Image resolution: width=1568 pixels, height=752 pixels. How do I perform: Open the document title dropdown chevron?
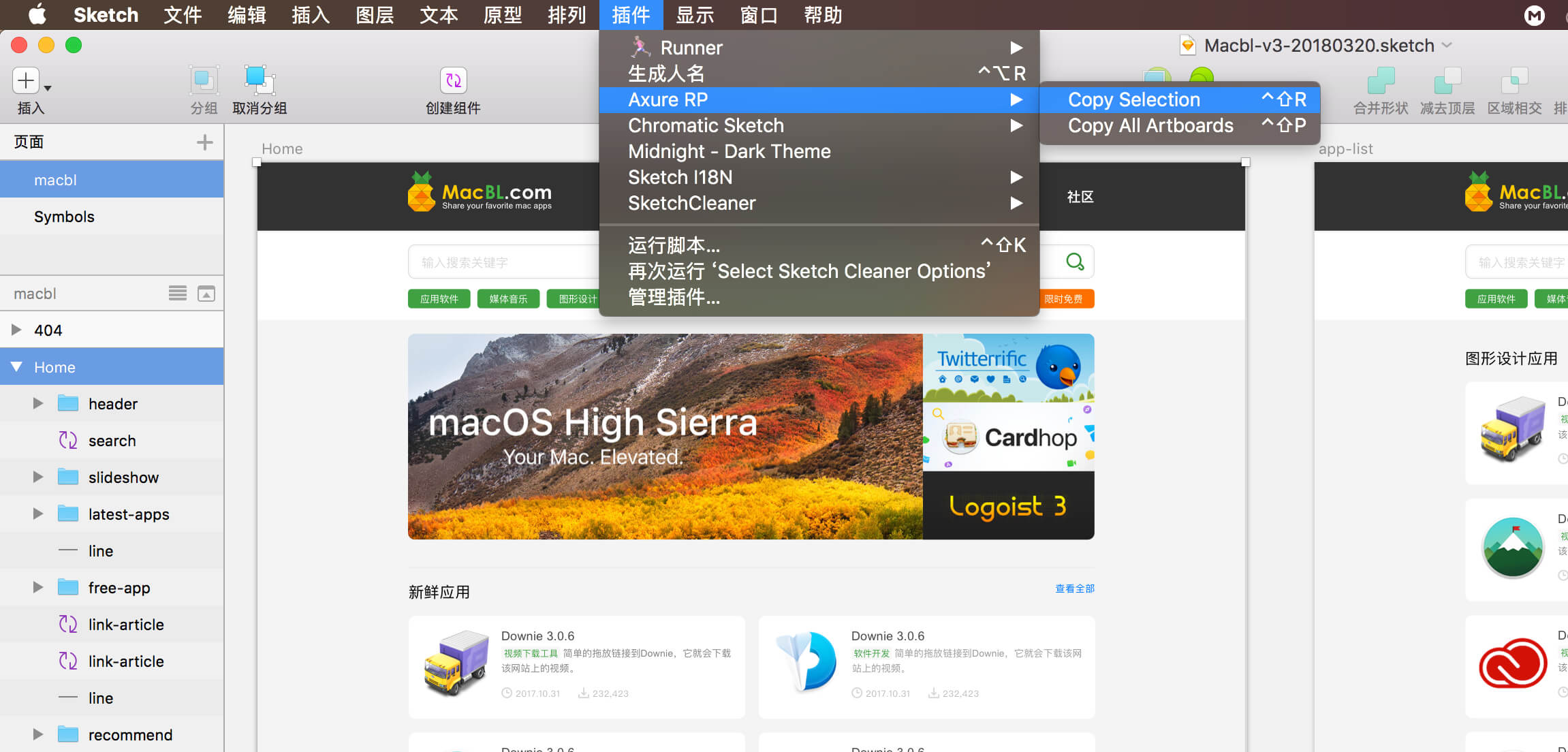1447,46
